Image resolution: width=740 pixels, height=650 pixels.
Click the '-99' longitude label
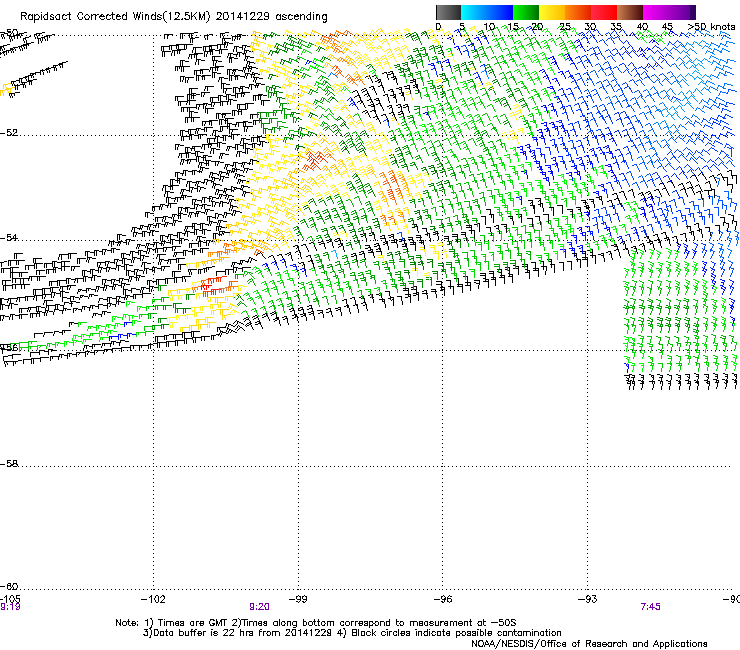[298, 599]
